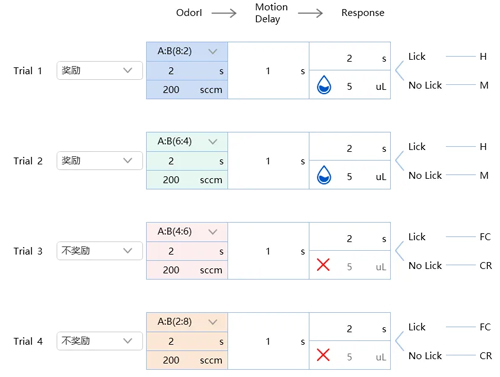The height and width of the screenshot is (377, 500).
Task: Click Trial 1 odor duration 2 s field
Action: point(187,71)
